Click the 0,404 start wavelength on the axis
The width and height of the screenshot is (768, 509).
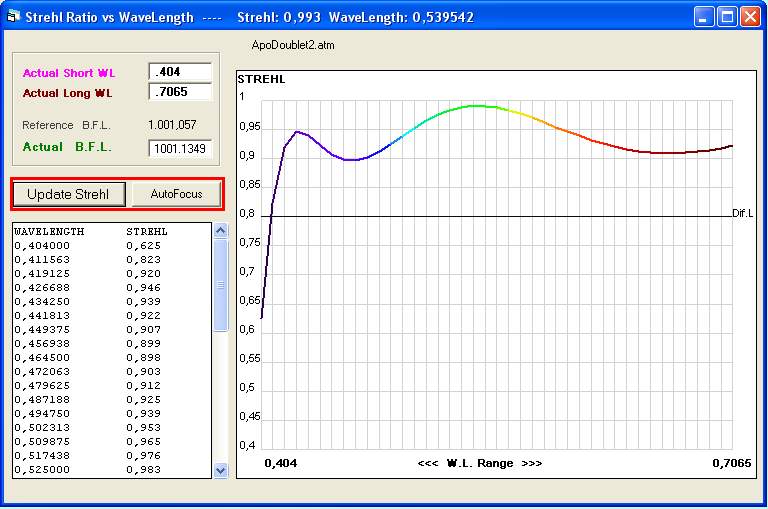pyautogui.click(x=281, y=463)
